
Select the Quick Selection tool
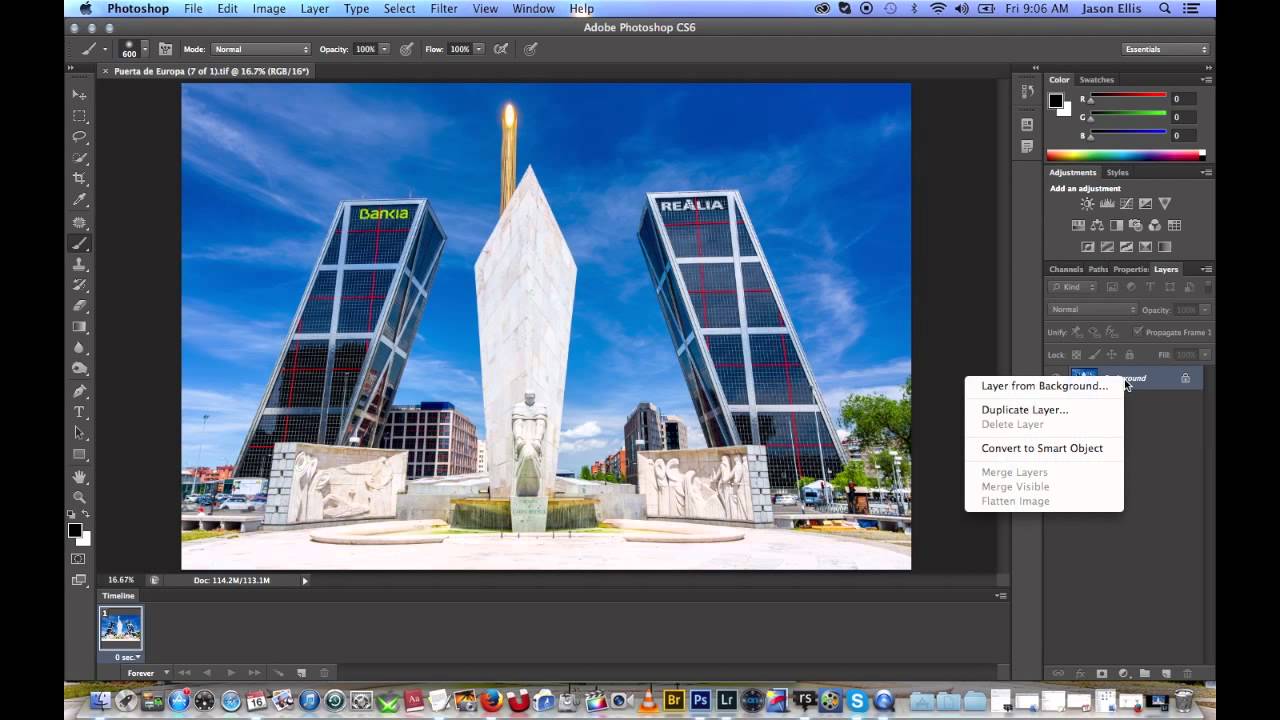(x=80, y=158)
